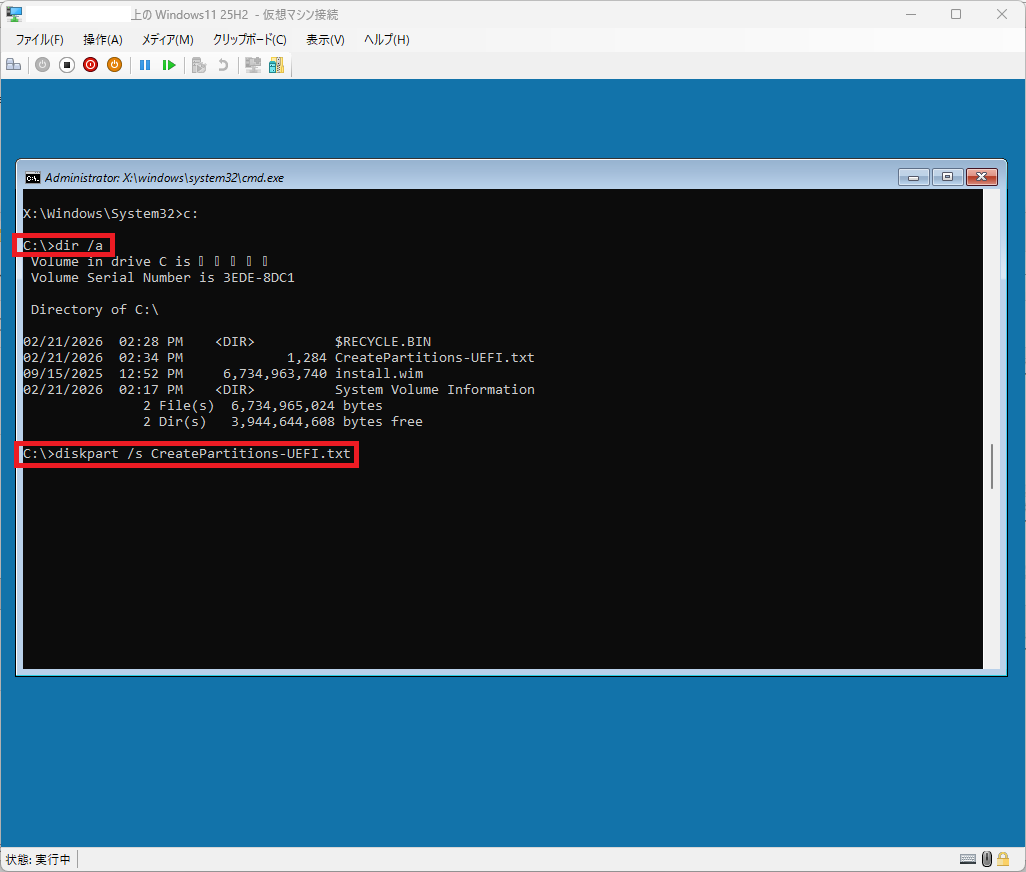1026x872 pixels.
Task: Click the 'diskpart /s' command line
Action: 186,453
